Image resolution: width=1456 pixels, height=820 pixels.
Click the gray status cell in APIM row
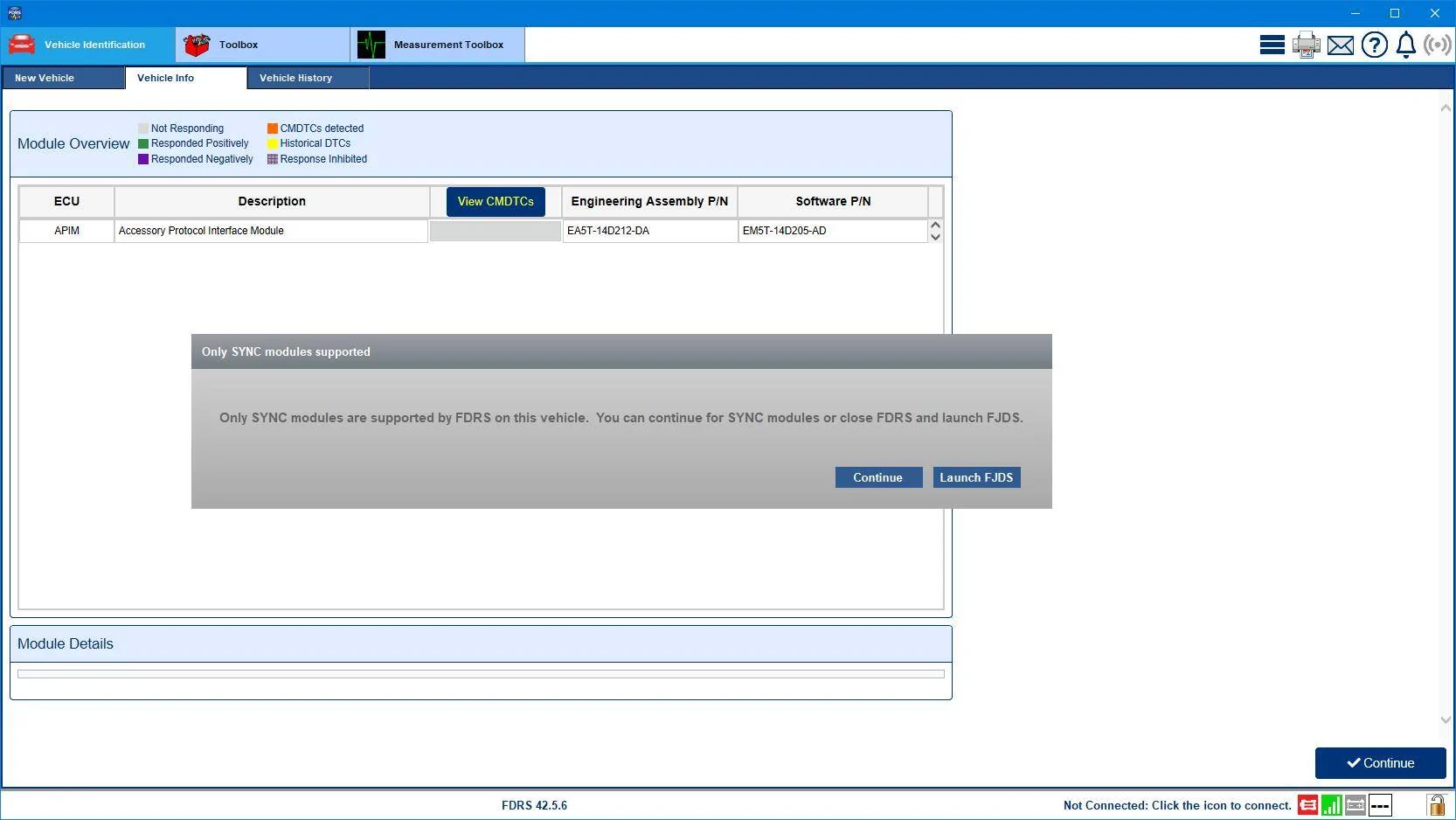coord(496,231)
